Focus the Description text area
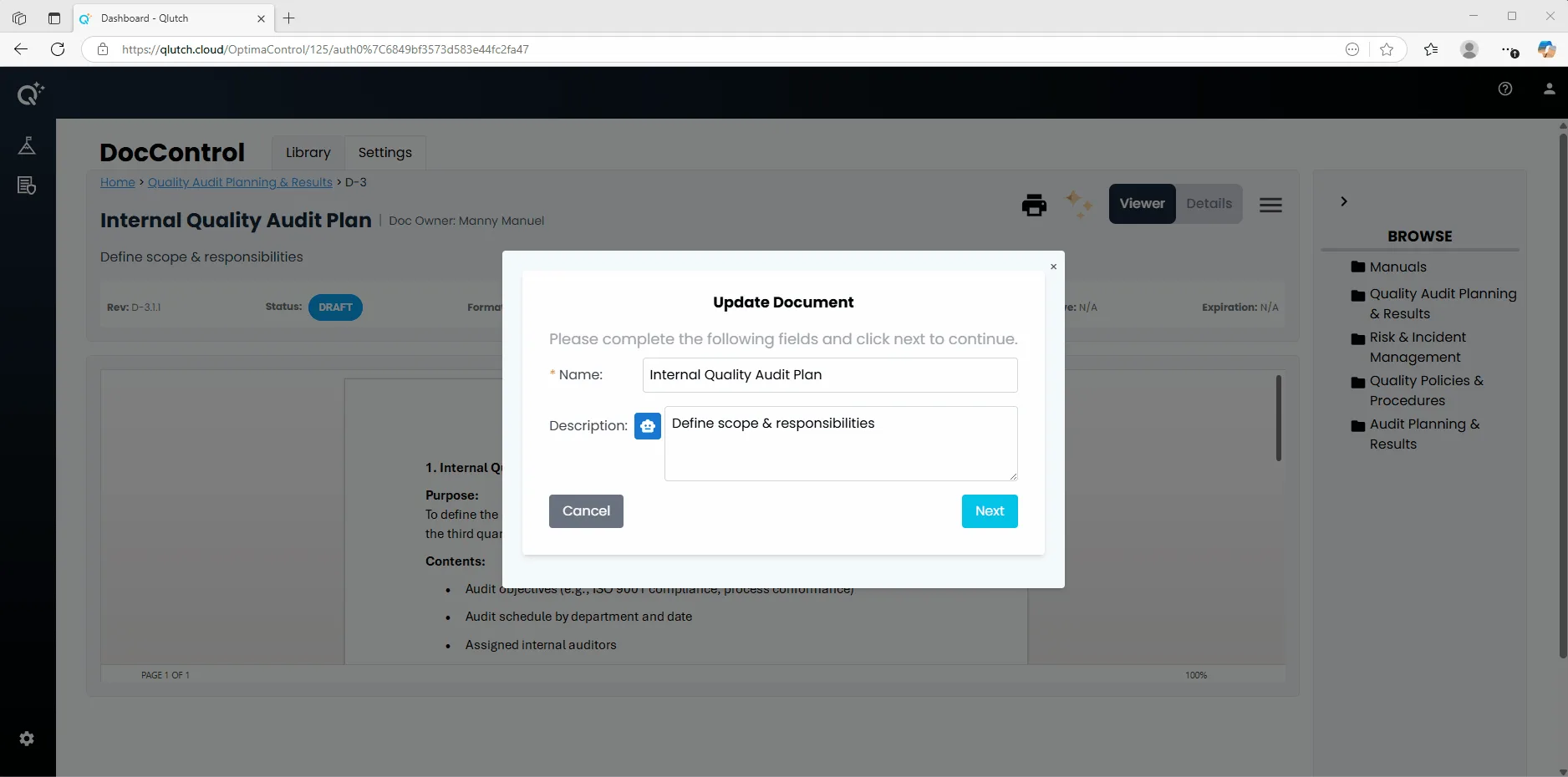 tap(841, 444)
